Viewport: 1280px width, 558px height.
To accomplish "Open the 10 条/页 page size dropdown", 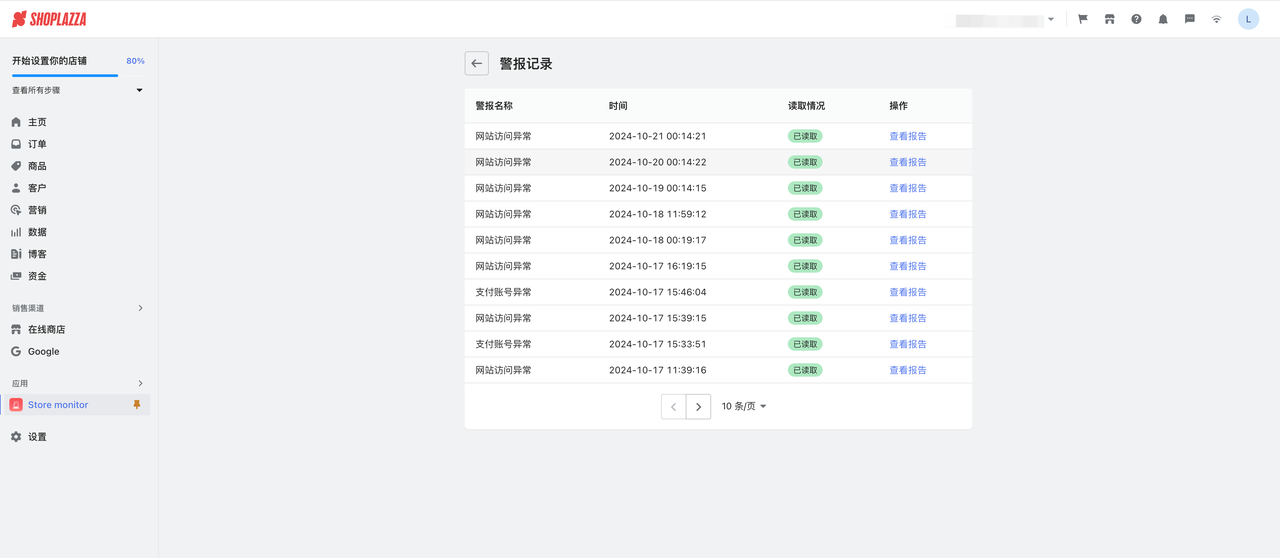I will [744, 406].
